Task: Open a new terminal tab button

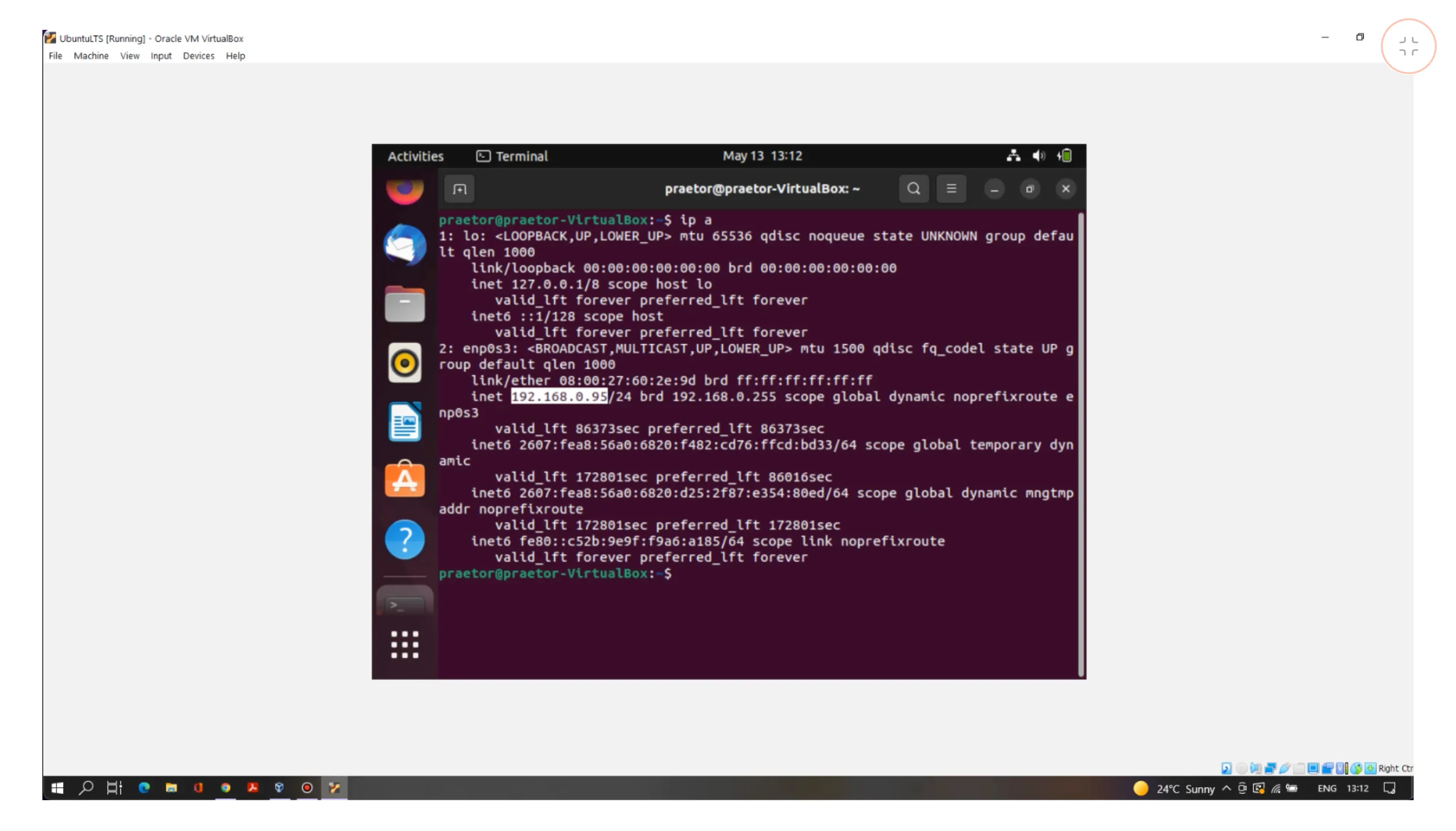Action: pyautogui.click(x=459, y=189)
